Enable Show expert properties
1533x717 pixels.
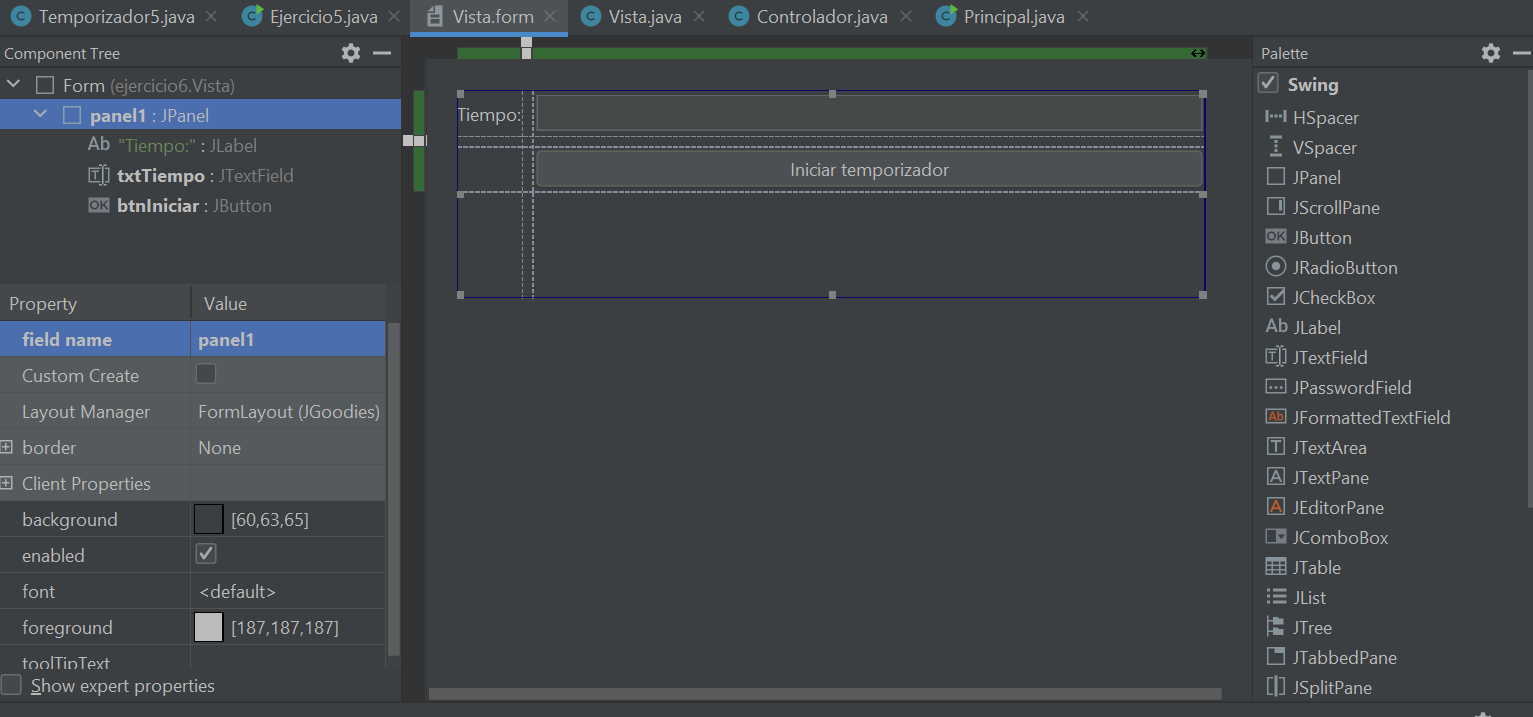point(12,685)
